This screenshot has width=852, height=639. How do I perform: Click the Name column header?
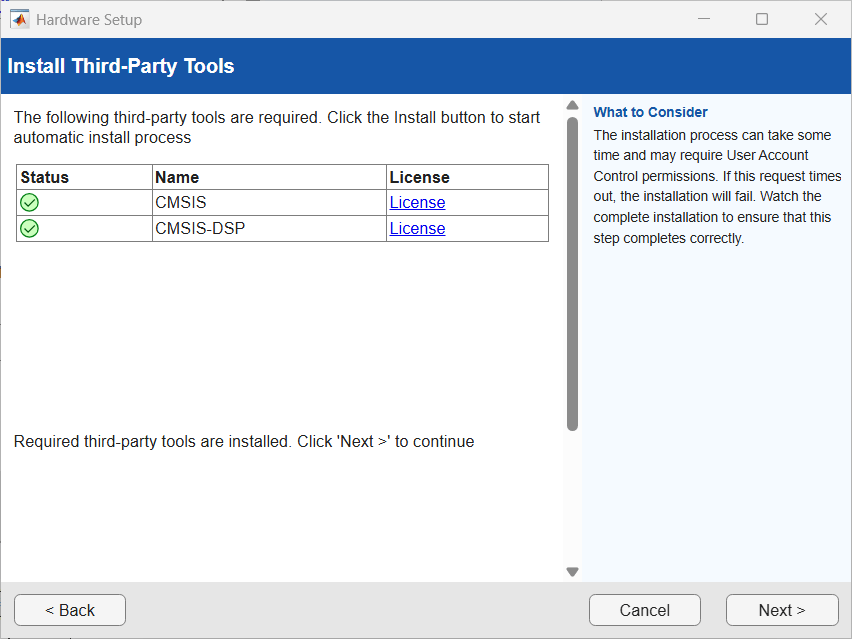pyautogui.click(x=269, y=177)
